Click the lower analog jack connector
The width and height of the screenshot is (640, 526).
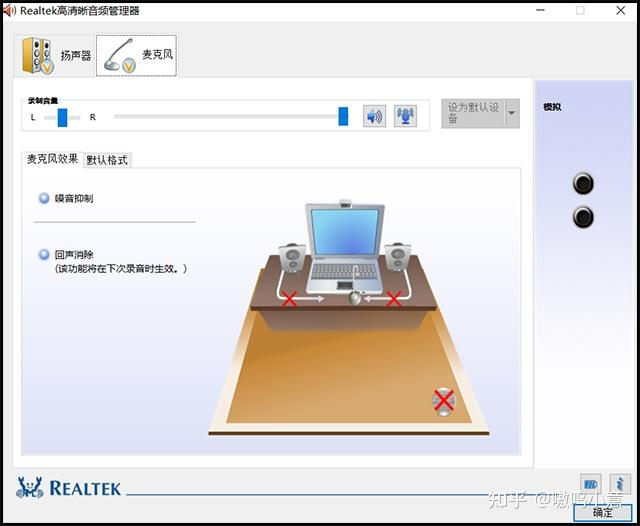pyautogui.click(x=583, y=217)
